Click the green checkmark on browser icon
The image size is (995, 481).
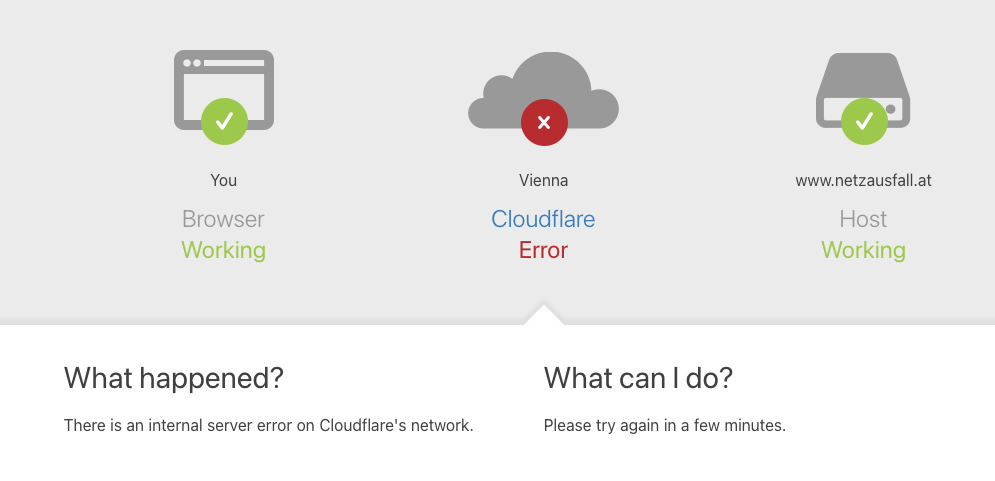(x=224, y=121)
